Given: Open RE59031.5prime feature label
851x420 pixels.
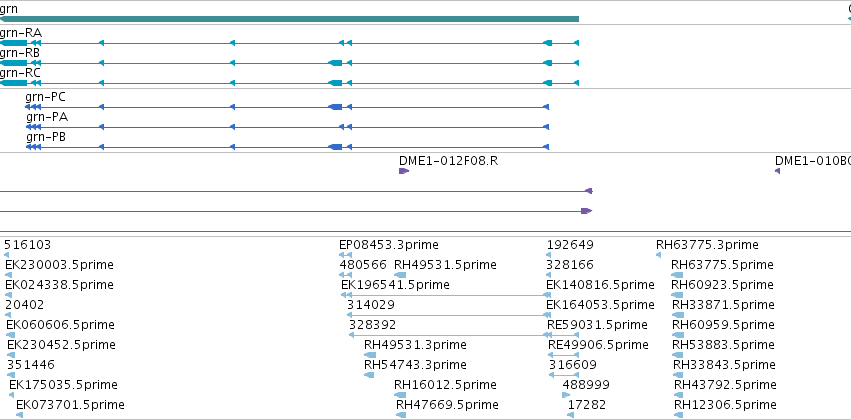Looking at the screenshot, I should pyautogui.click(x=598, y=325).
